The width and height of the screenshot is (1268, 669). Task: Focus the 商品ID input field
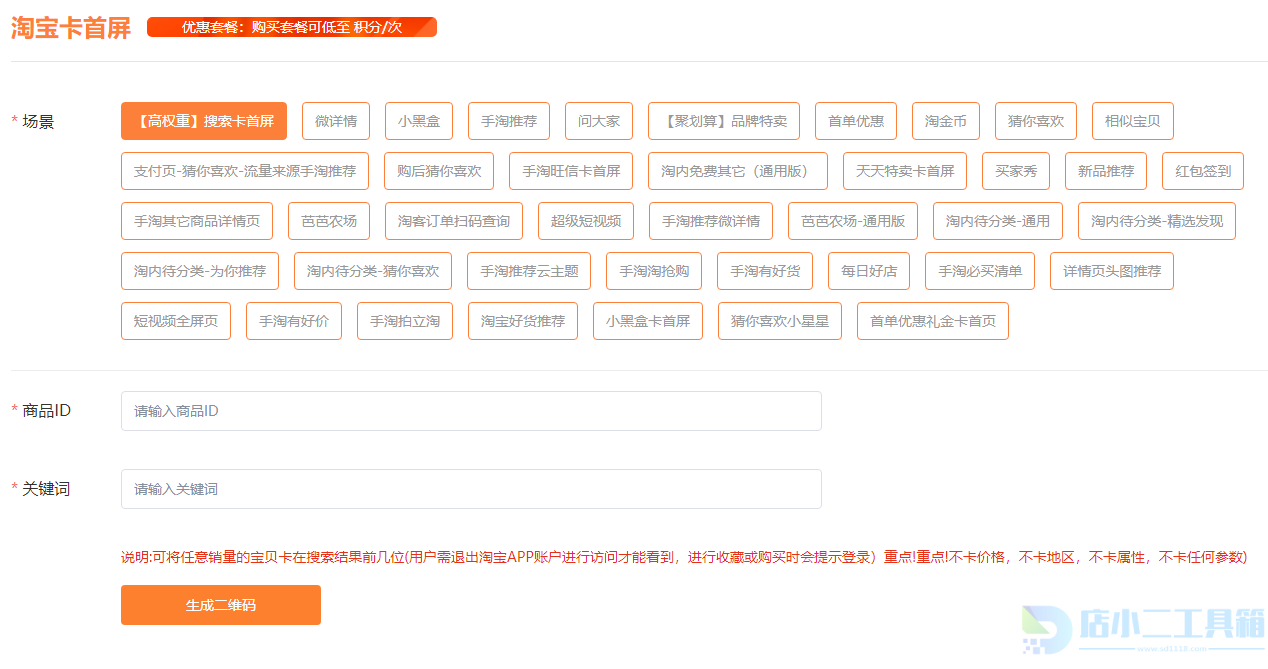471,411
